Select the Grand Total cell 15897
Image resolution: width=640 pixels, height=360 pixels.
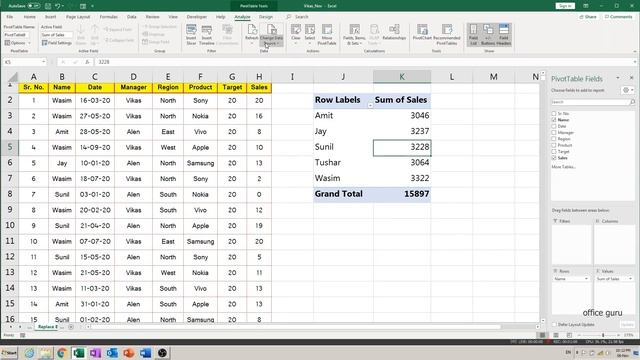tap(402, 194)
